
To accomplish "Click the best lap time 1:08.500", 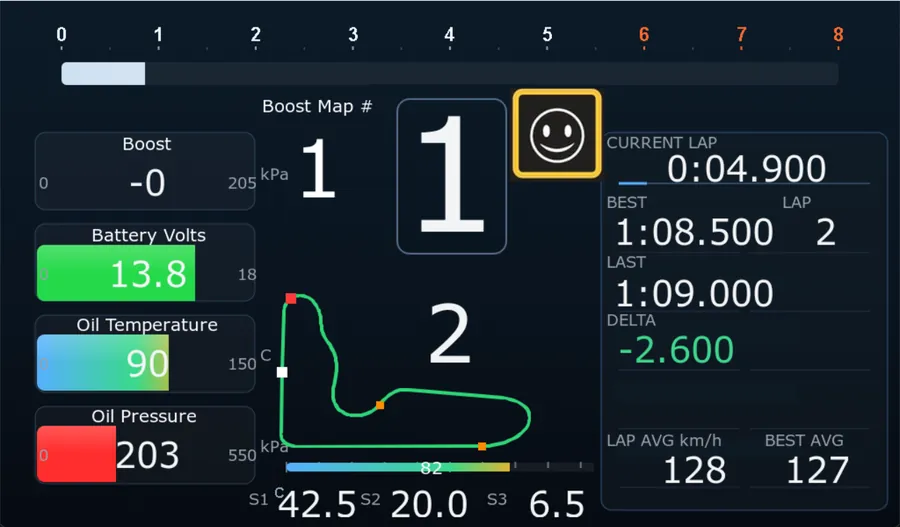I will point(695,232).
